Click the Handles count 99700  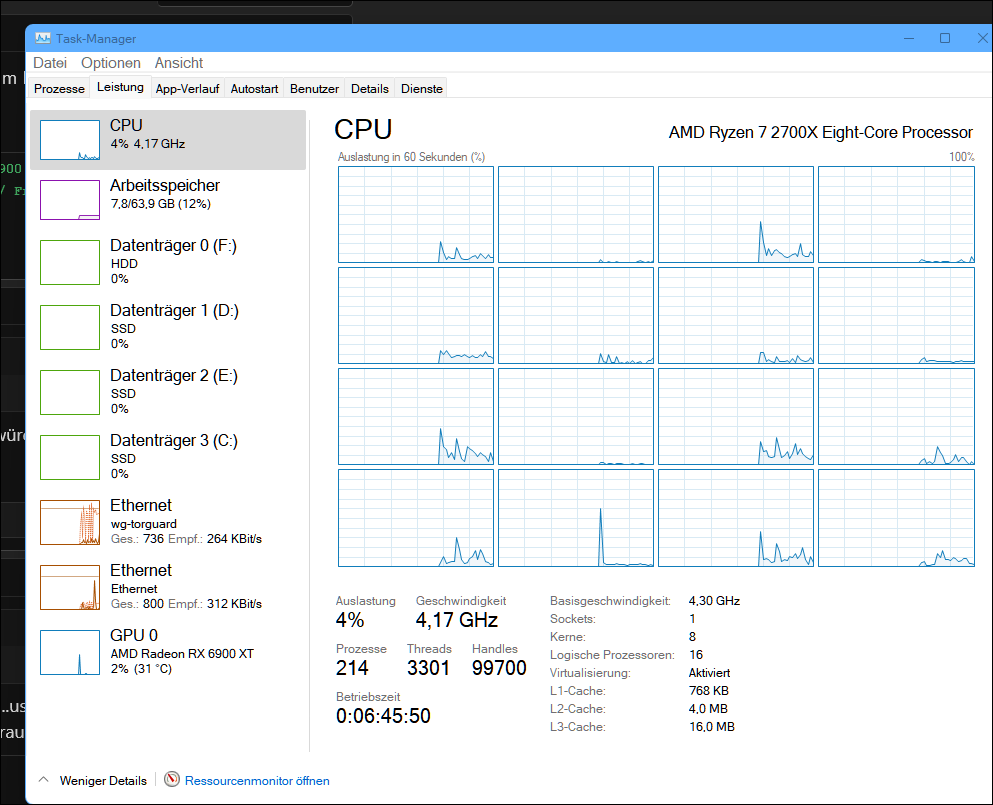point(499,668)
